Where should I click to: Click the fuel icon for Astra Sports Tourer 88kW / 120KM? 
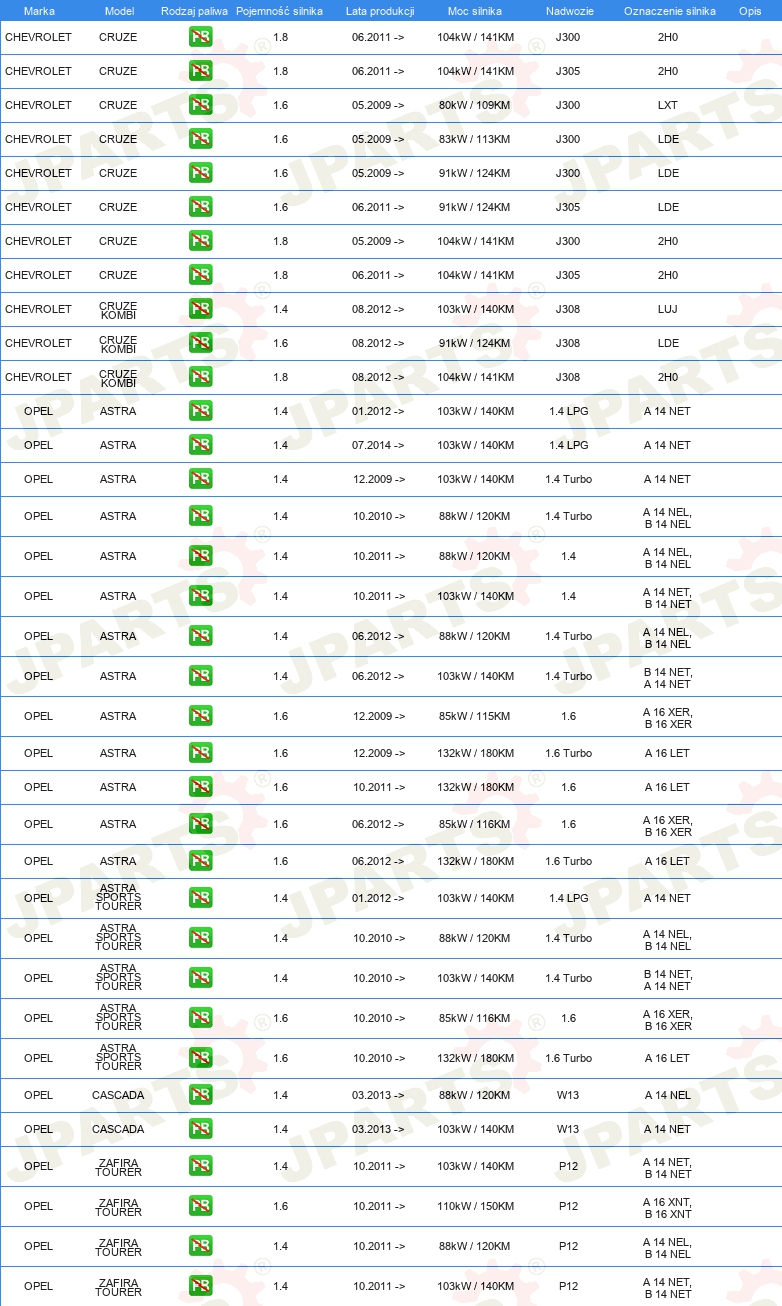coord(200,938)
